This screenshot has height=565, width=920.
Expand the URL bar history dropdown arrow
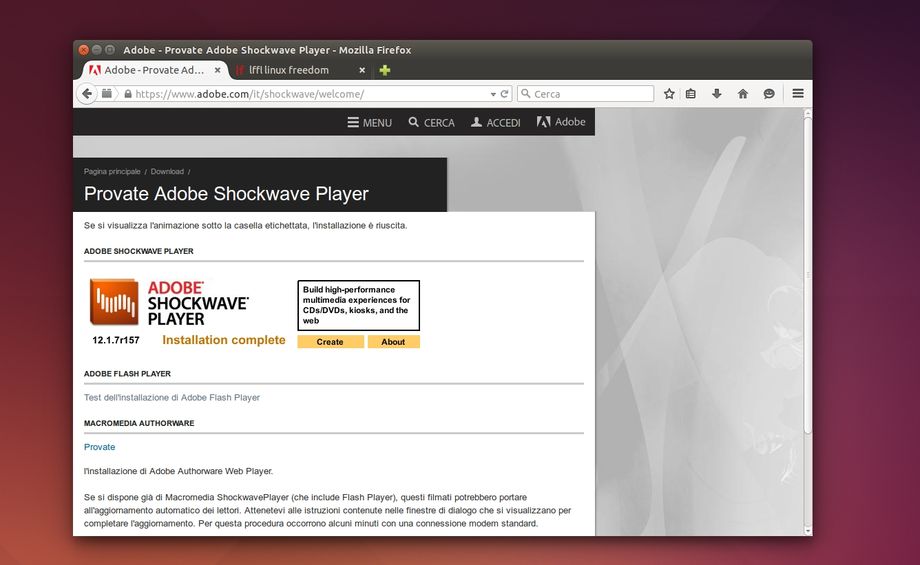[x=492, y=94]
